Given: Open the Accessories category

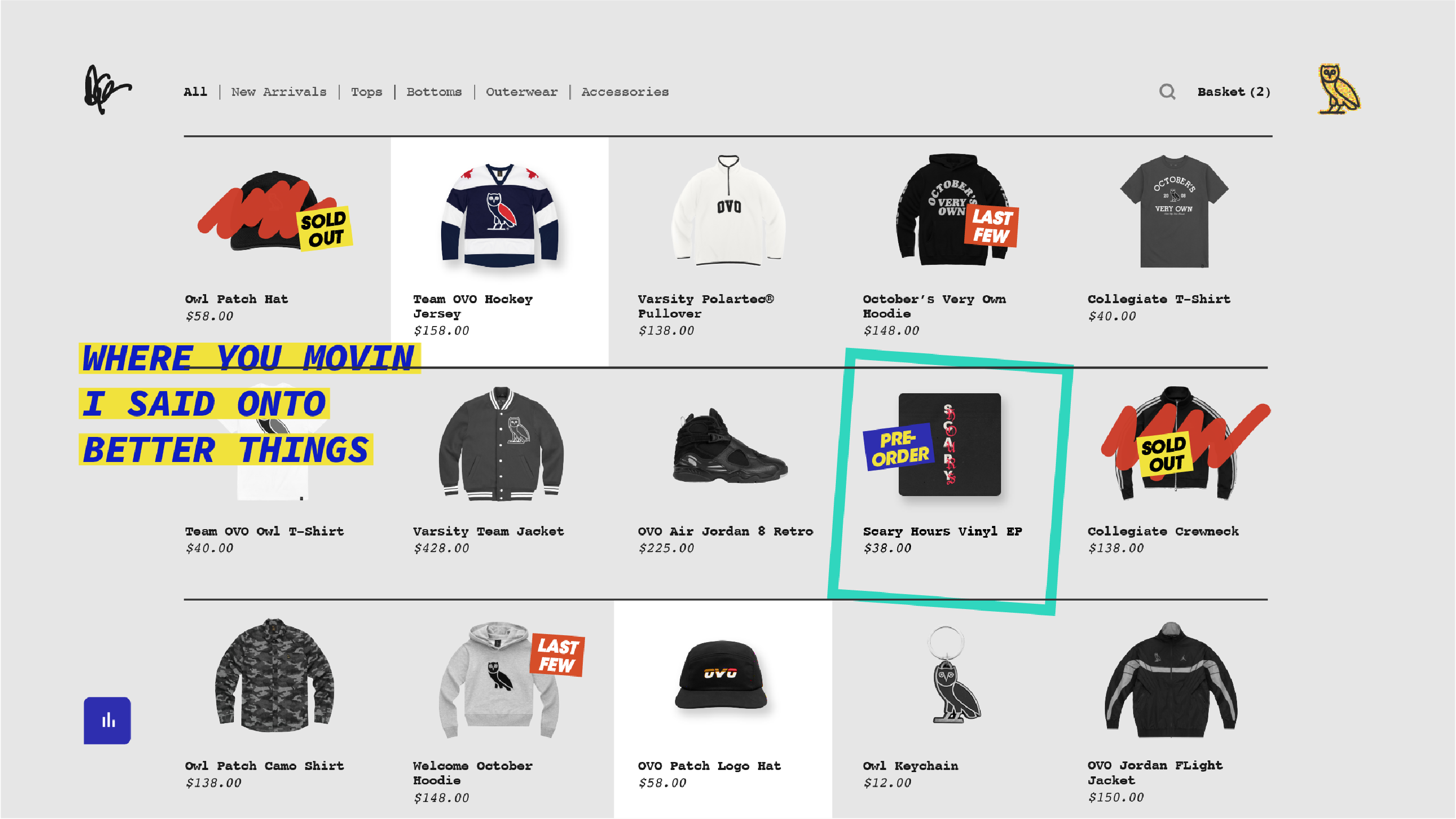Looking at the screenshot, I should (x=625, y=92).
